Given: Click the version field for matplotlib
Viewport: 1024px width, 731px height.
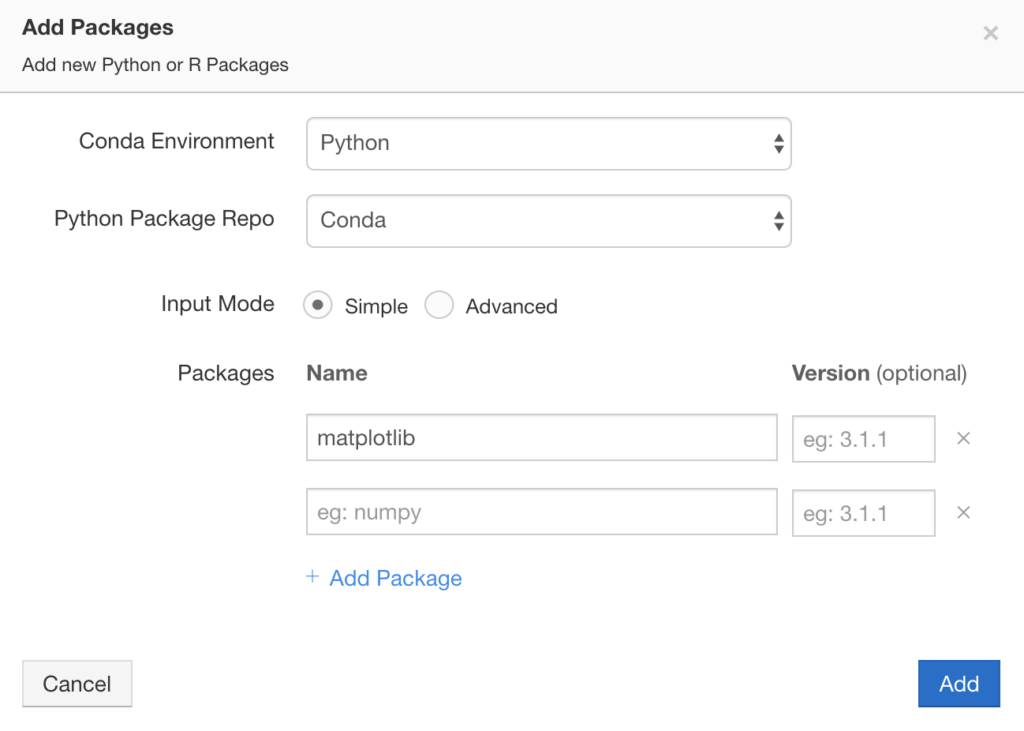Looking at the screenshot, I should pyautogui.click(x=863, y=437).
